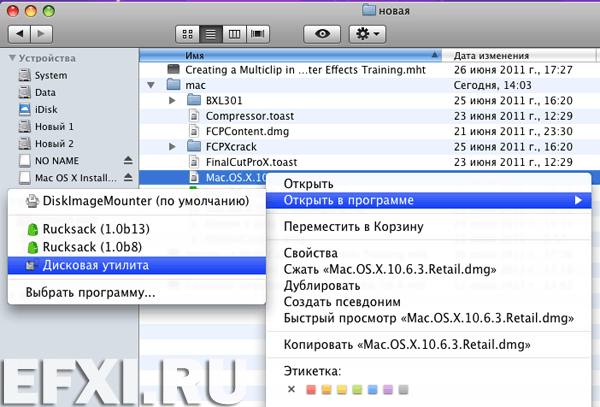
Task: Apply the purple label color
Action: [x=388, y=389]
